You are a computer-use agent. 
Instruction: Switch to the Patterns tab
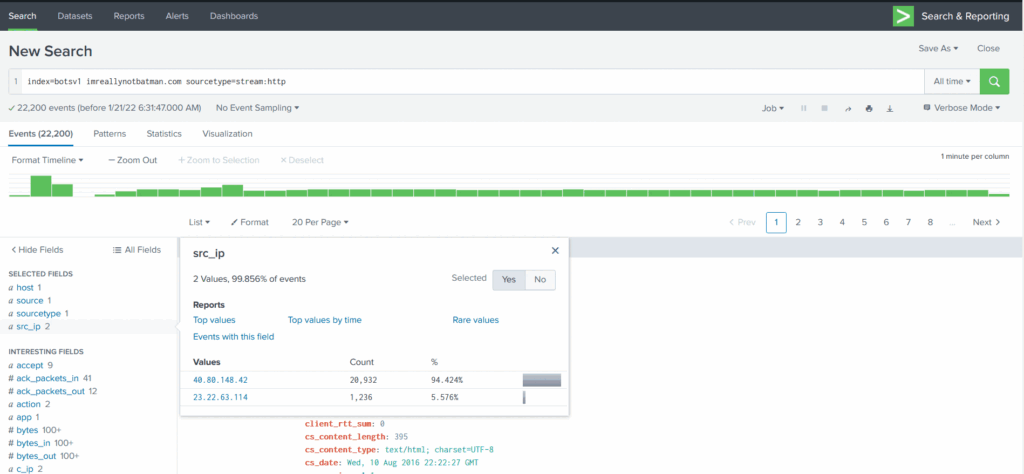coord(110,133)
